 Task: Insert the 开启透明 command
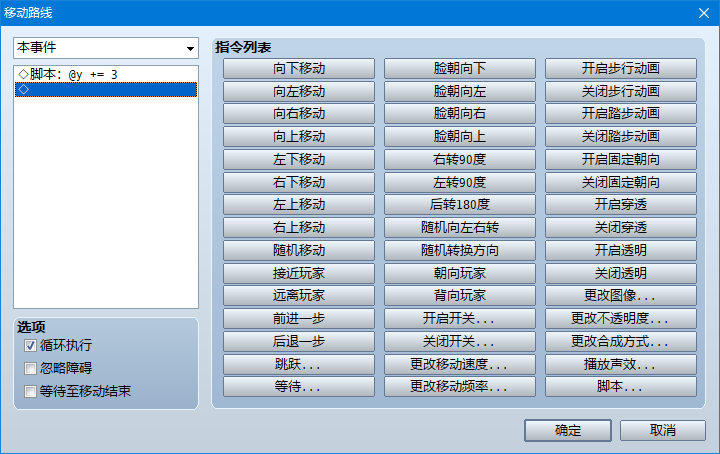coord(621,250)
